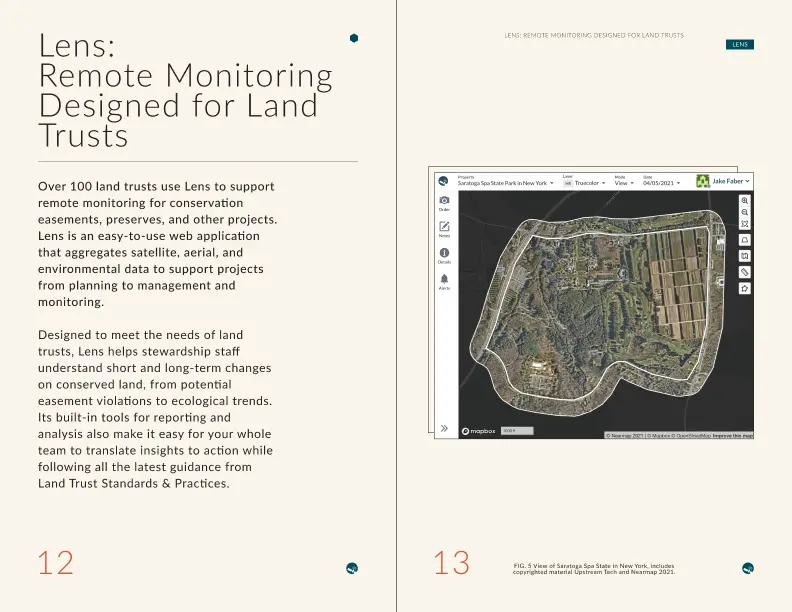Show the property Details info panel

click(x=444, y=256)
